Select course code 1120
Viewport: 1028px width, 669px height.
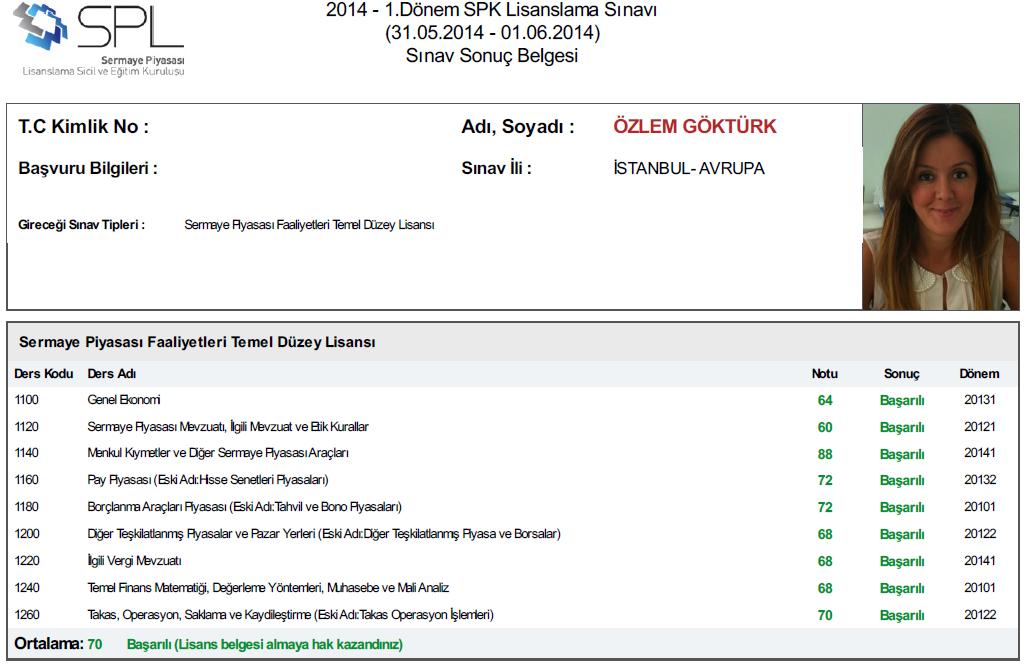[x=27, y=427]
